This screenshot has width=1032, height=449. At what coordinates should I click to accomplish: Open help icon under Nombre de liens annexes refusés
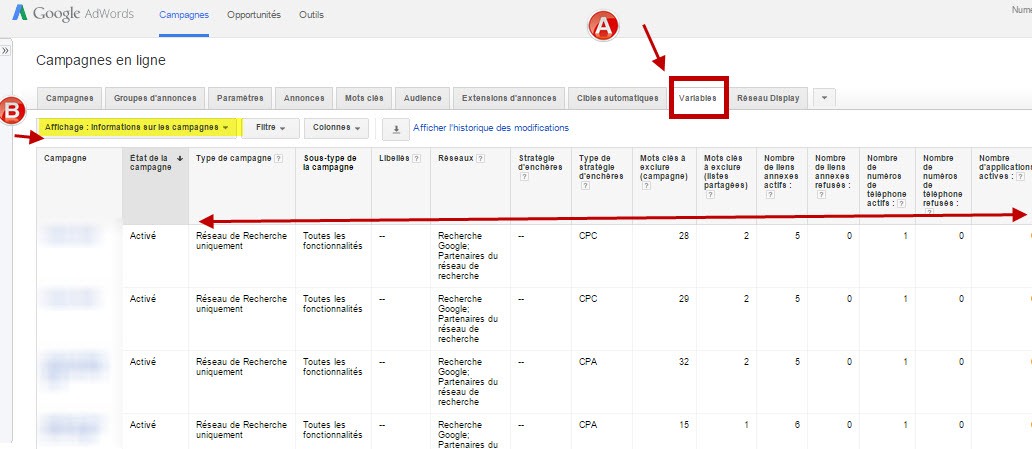click(820, 195)
